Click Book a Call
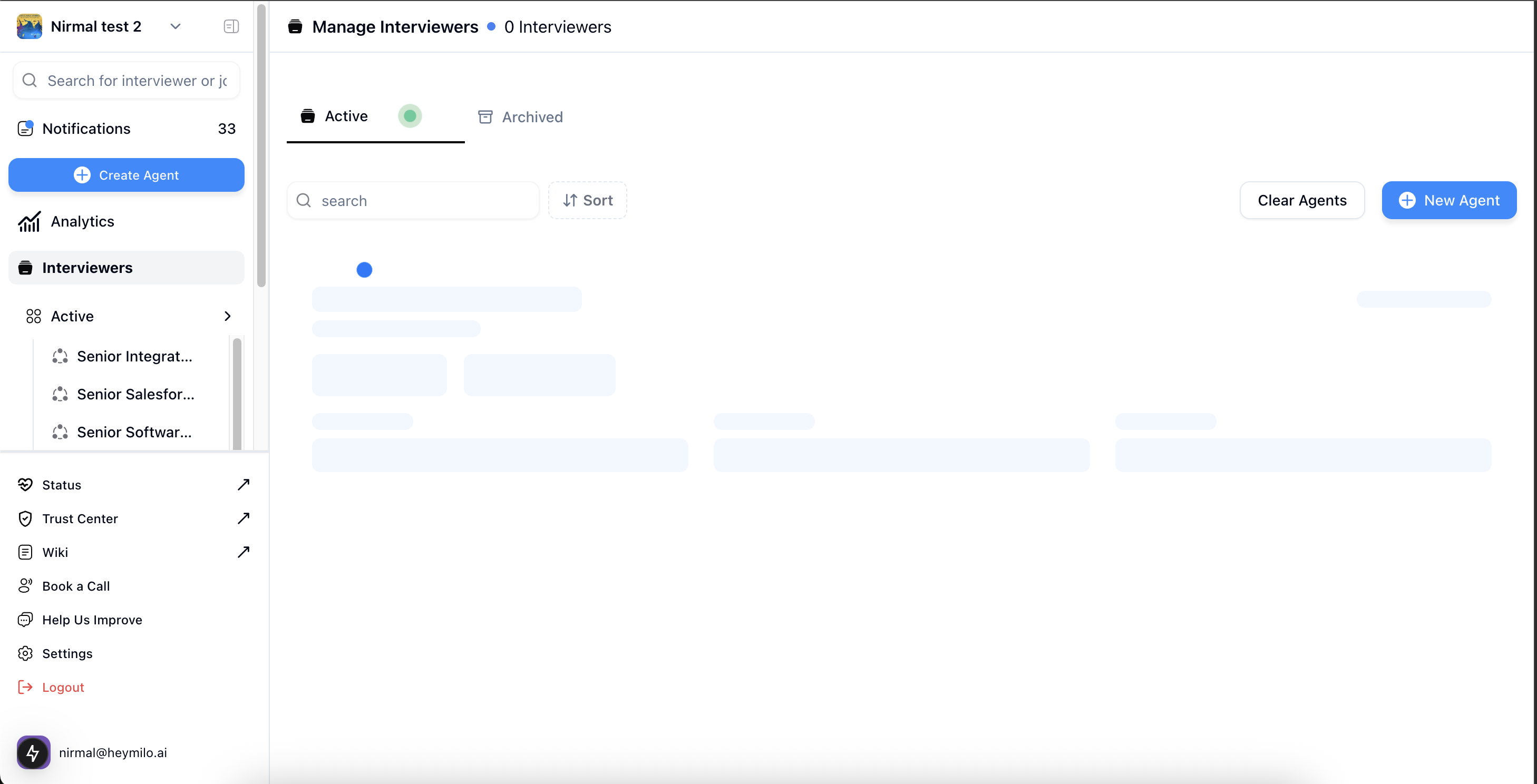Image resolution: width=1537 pixels, height=784 pixels. pos(76,586)
